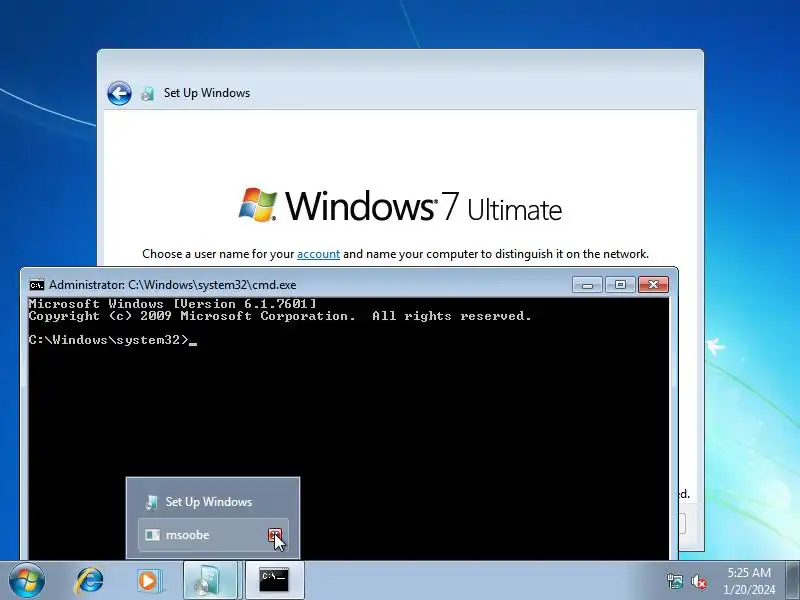This screenshot has height=600, width=800.
Task: Click the Windows 7 Ultimate logo
Action: point(401,206)
